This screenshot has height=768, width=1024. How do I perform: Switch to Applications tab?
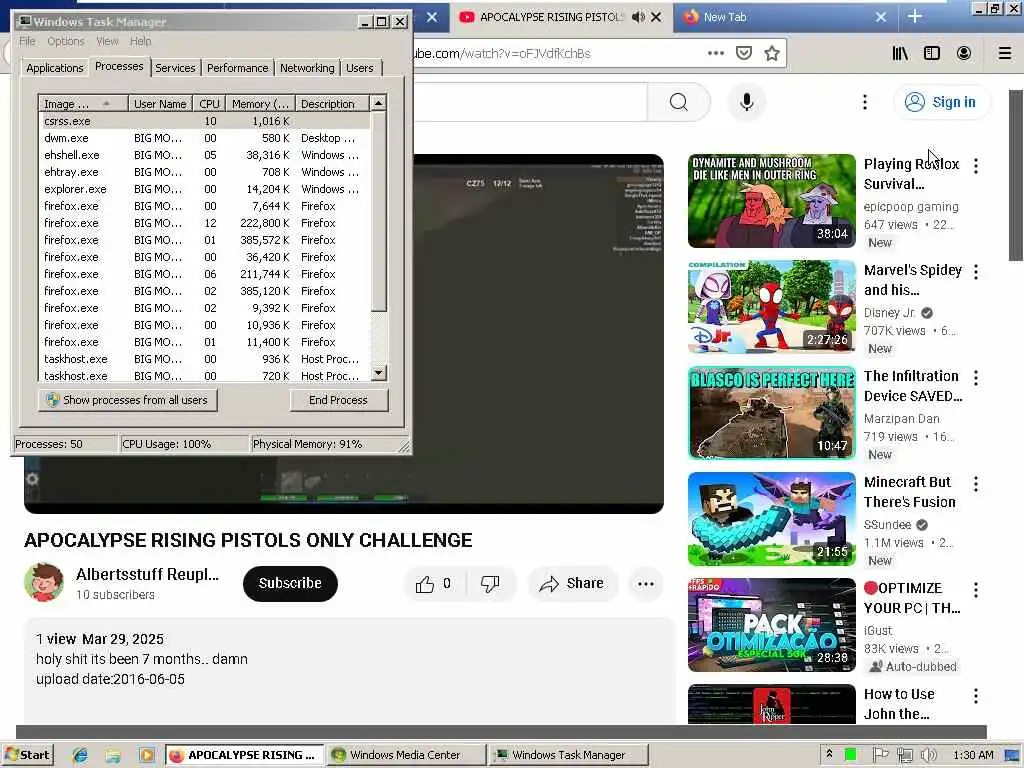pyautogui.click(x=55, y=68)
